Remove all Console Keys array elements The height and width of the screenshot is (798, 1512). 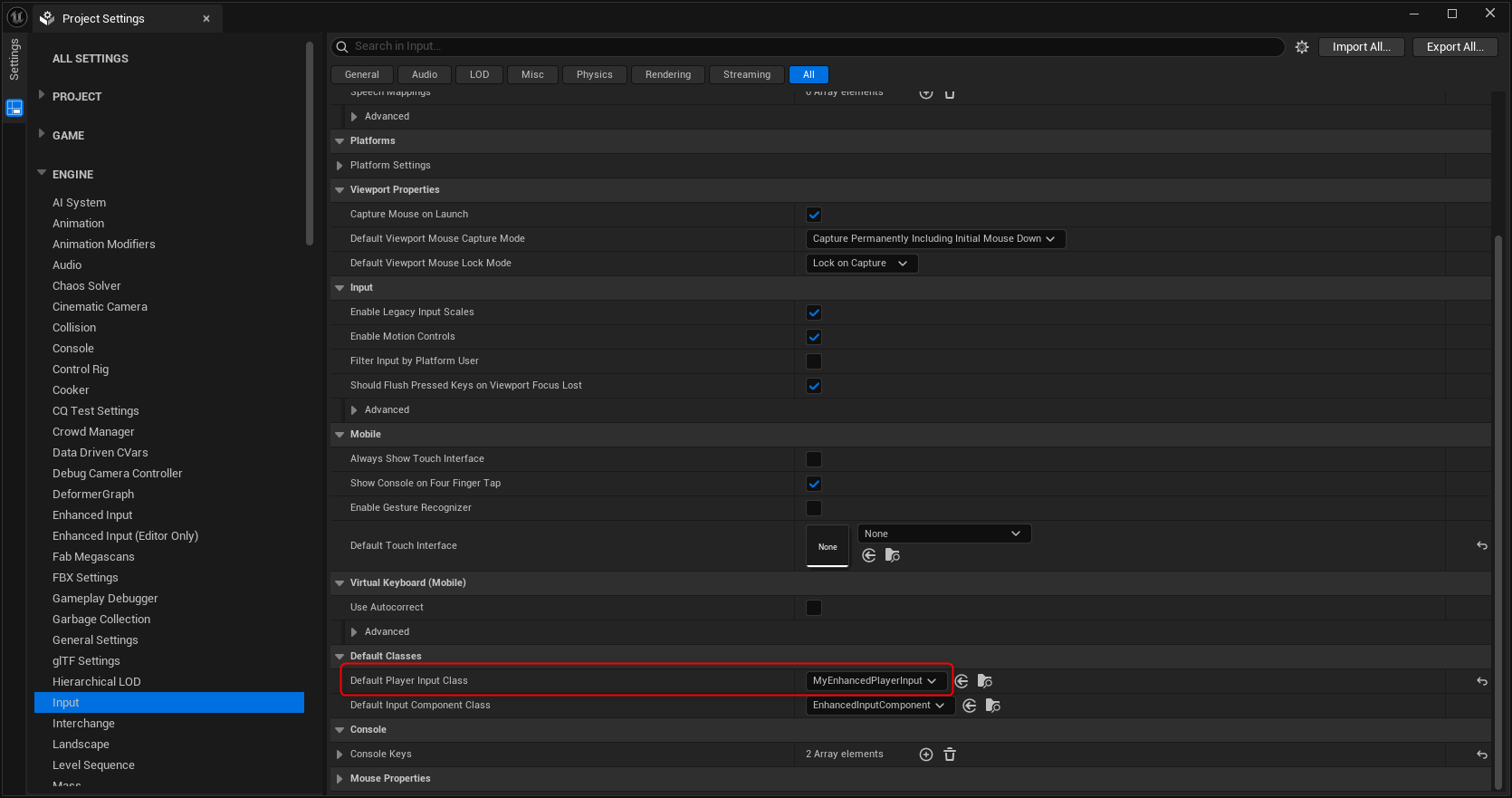point(950,755)
